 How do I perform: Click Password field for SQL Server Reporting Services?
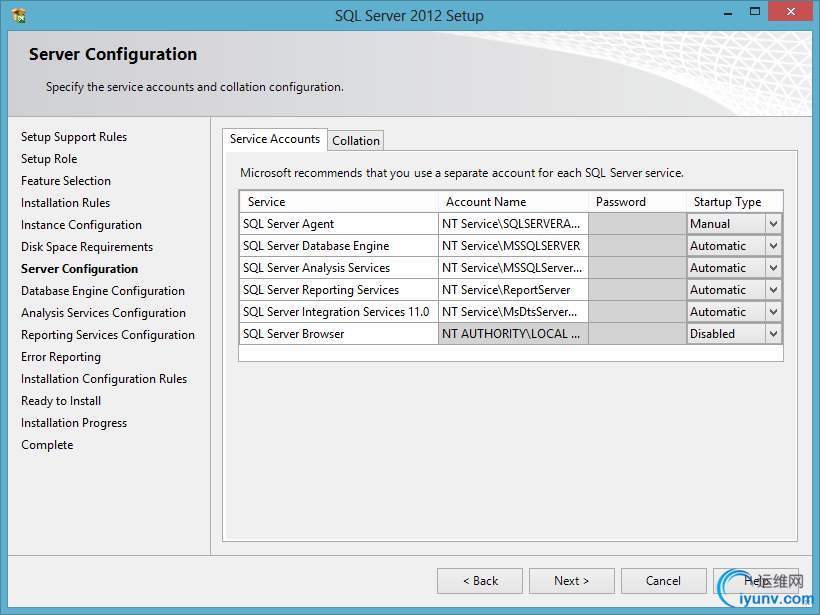637,290
